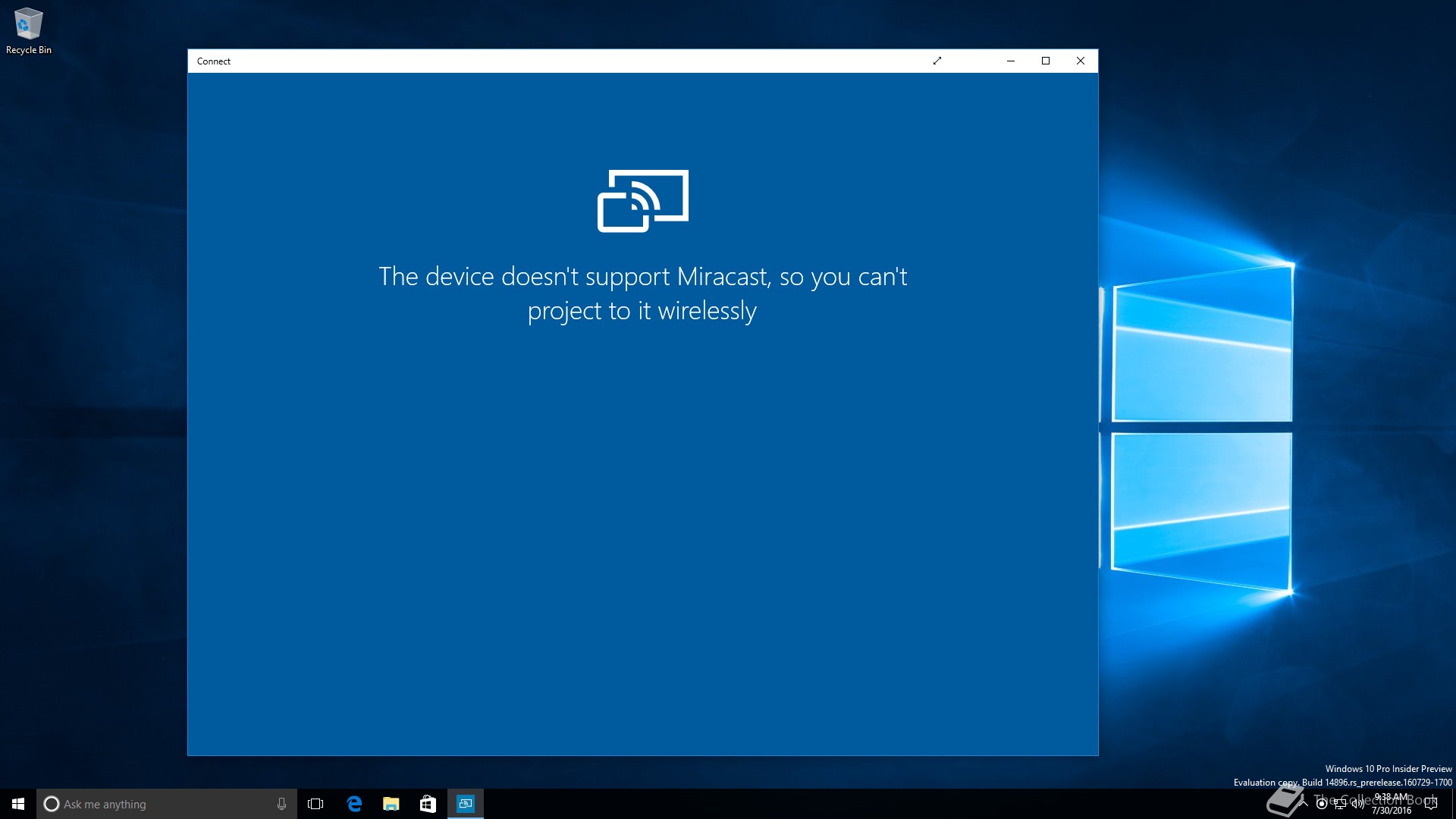Open File Explorer from taskbar

[x=391, y=804]
